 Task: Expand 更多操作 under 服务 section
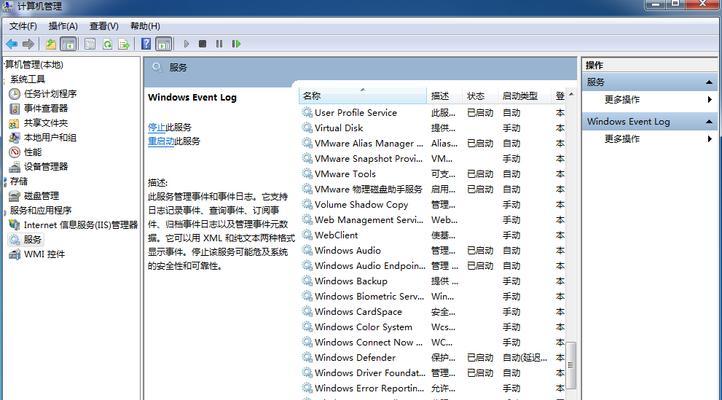(x=622, y=100)
